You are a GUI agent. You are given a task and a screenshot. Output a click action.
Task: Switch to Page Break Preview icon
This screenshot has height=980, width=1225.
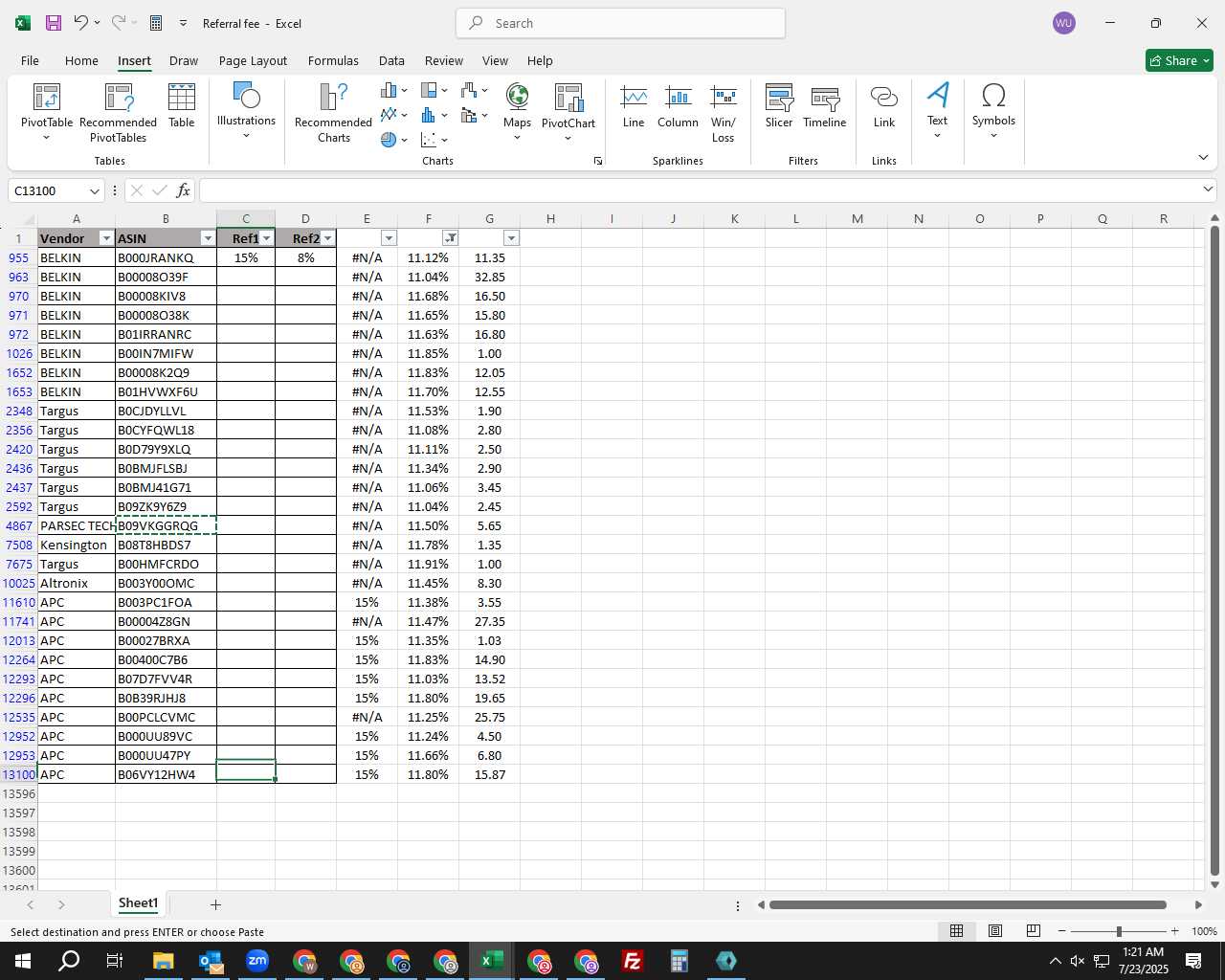tap(1034, 931)
